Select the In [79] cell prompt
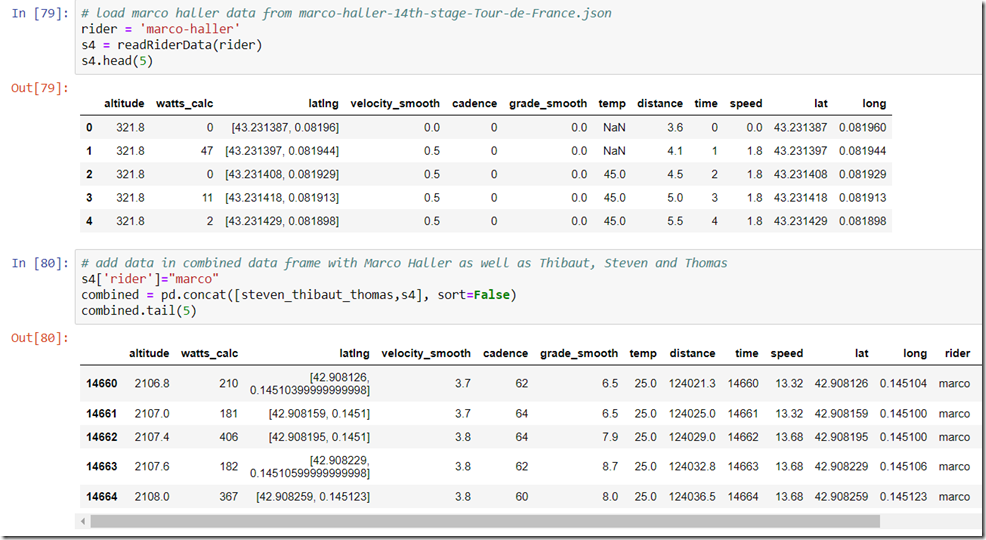This screenshot has height=540, width=986. pyautogui.click(x=40, y=14)
